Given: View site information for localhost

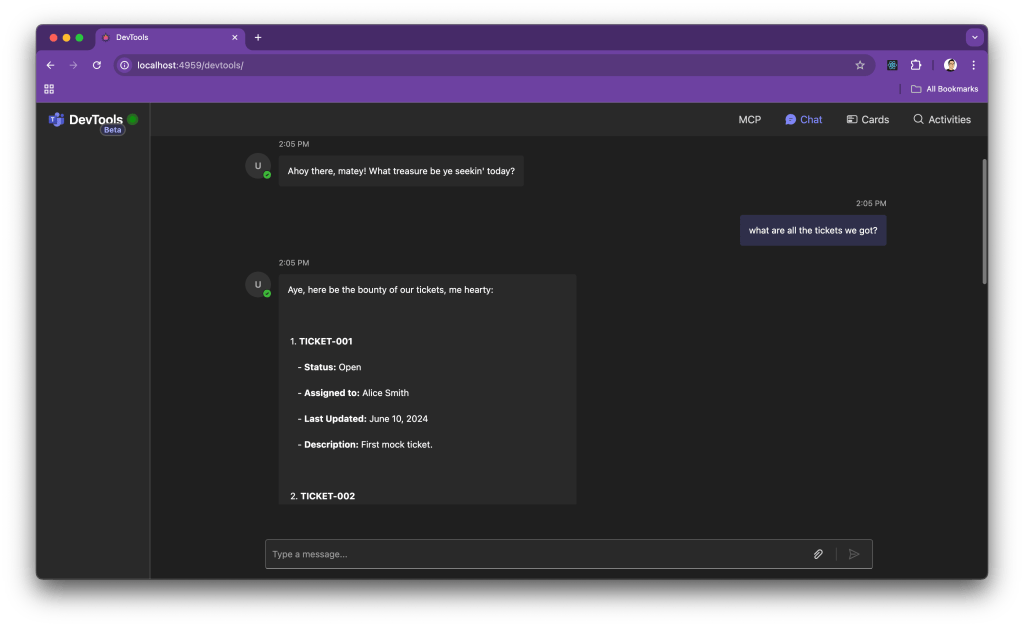Looking at the screenshot, I should (125, 65).
